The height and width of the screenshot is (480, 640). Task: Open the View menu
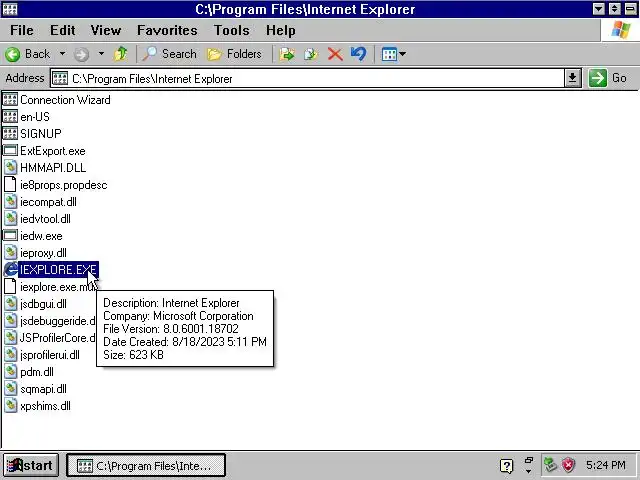tap(106, 30)
